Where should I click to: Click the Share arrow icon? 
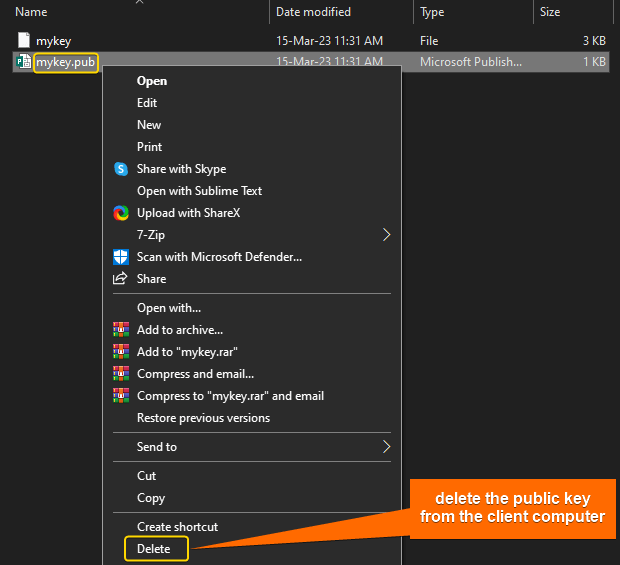(x=120, y=278)
